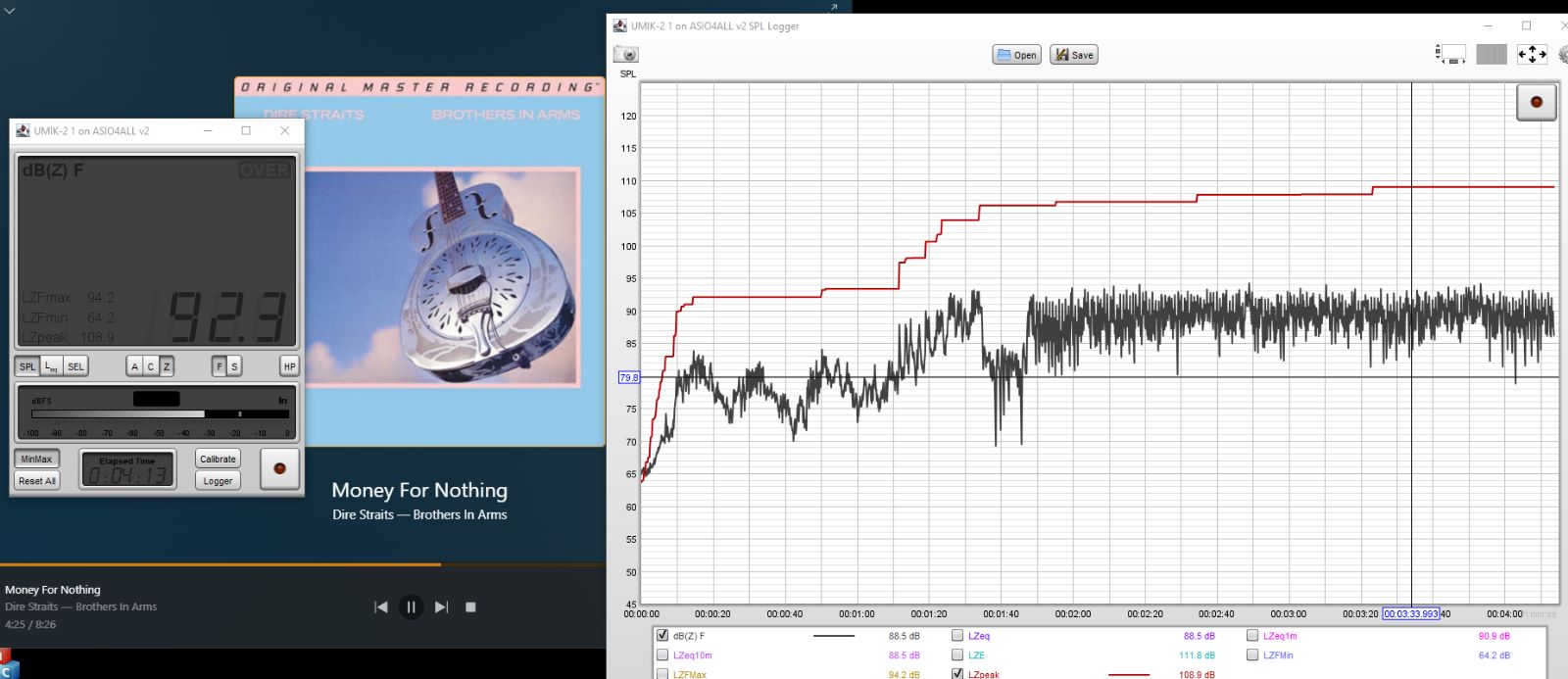Click the graph limits icon in the Logger toolbar
Viewport: 1568px width, 679px height.
pyautogui.click(x=1450, y=54)
